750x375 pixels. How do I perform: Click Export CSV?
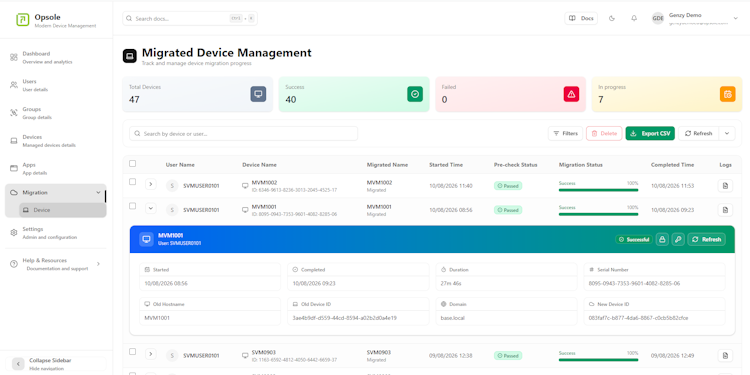650,133
